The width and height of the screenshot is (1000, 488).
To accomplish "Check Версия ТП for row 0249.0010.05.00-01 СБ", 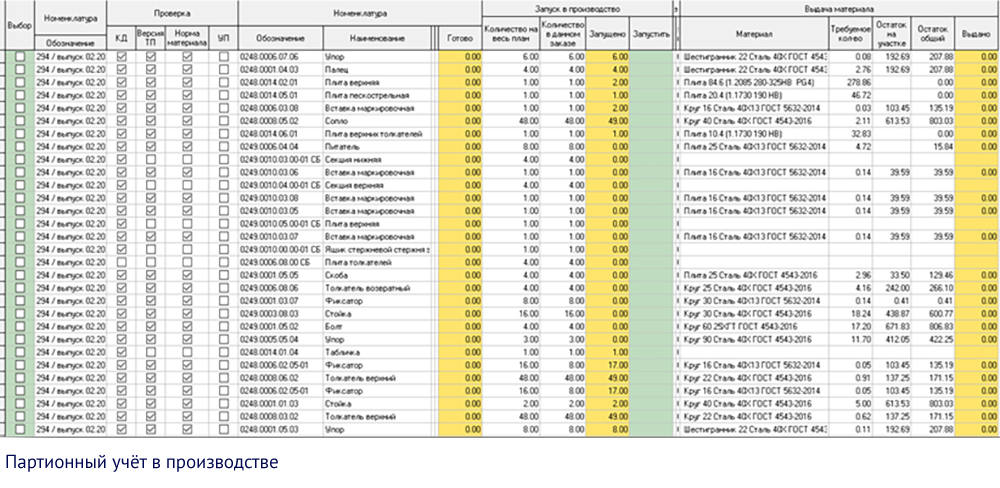I will tap(151, 223).
